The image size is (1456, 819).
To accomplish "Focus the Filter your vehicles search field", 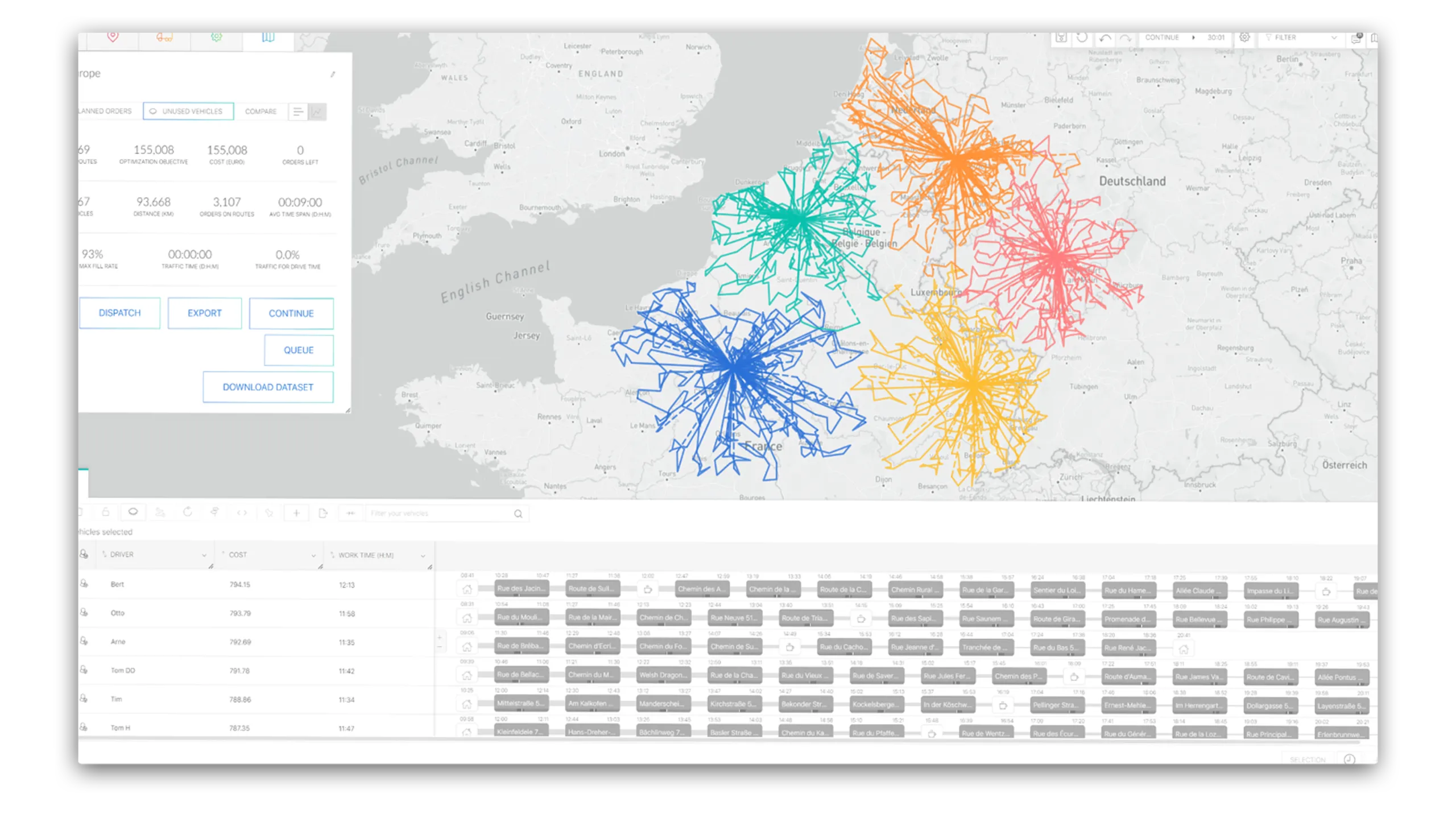I will 447,514.
